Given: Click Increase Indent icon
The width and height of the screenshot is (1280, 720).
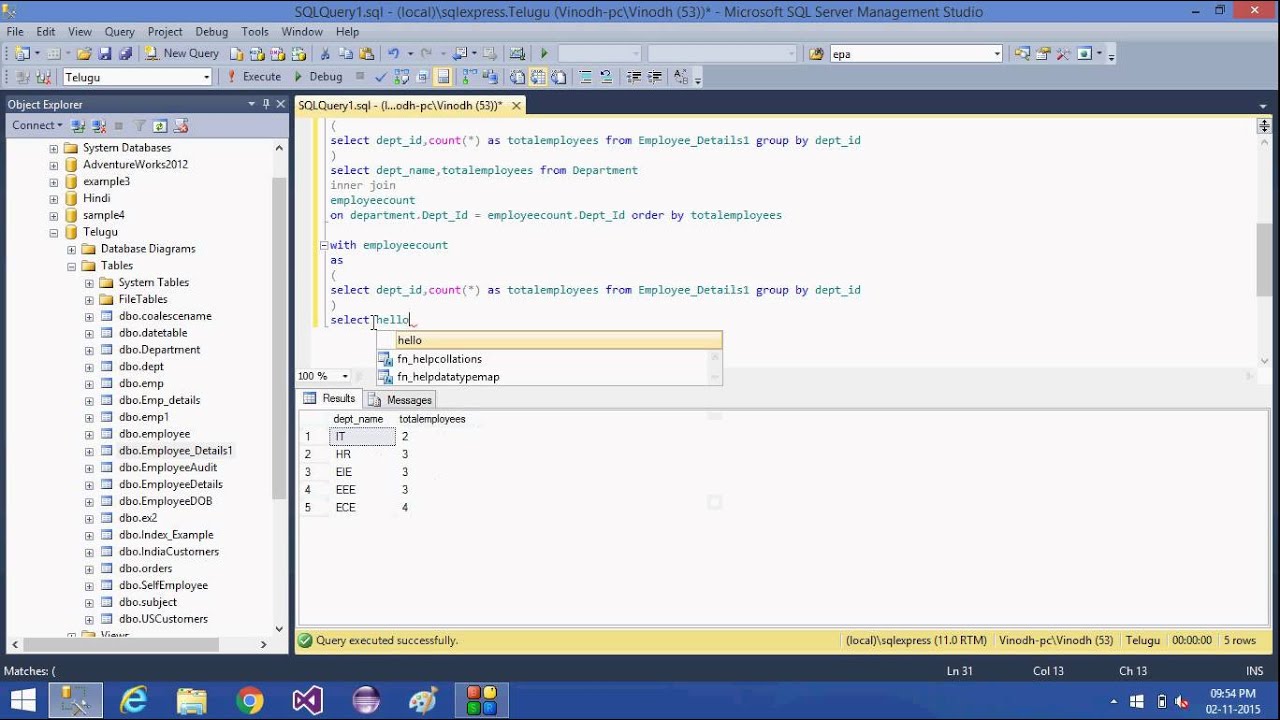Looking at the screenshot, I should click(x=654, y=77).
